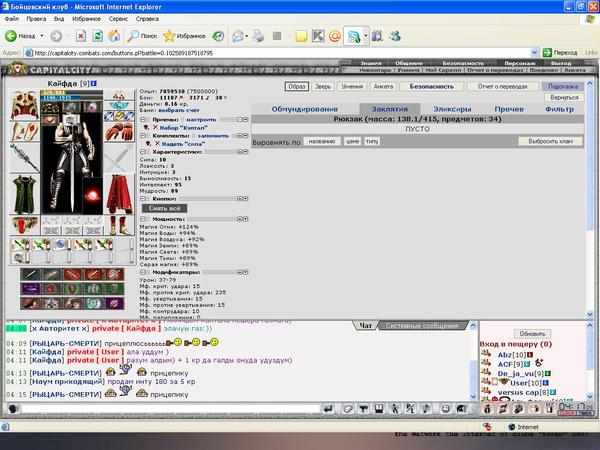Click the green robe armor slot
The width and height of the screenshot is (600, 450).
(x=24, y=194)
